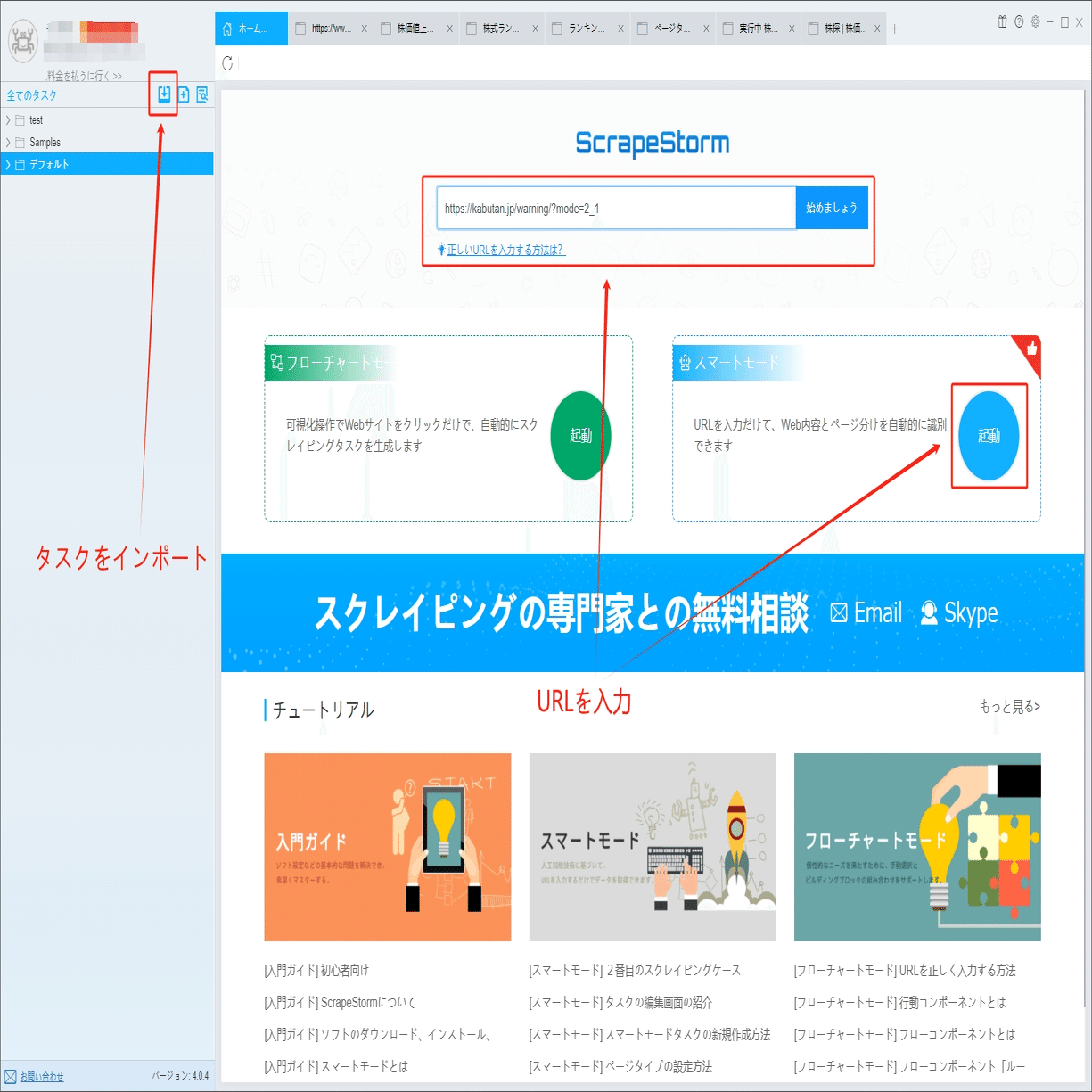Open [入門ガイド] ScrapeStormについて article
Image resolution: width=1092 pixels, height=1092 pixels.
[340, 1002]
